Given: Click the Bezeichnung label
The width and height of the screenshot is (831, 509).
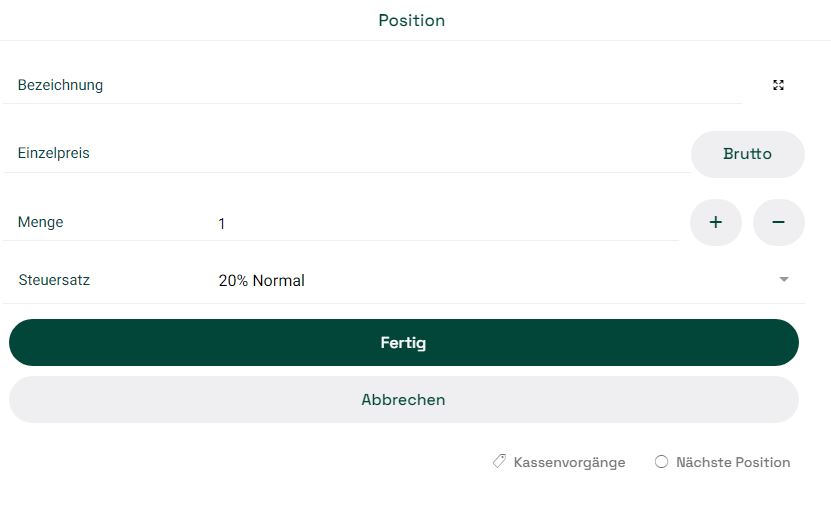Looking at the screenshot, I should coord(60,85).
